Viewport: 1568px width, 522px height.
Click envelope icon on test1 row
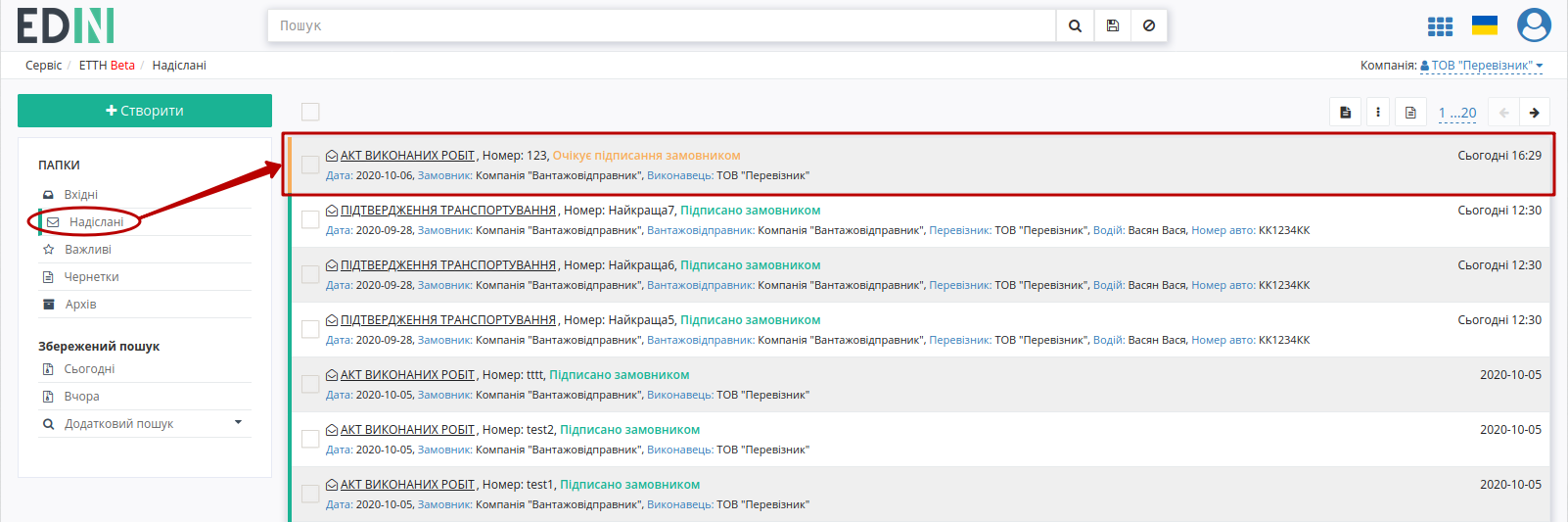[x=332, y=485]
